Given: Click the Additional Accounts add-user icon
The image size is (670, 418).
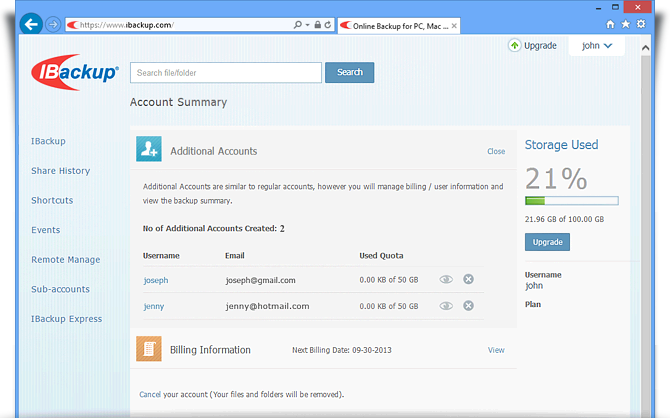Looking at the screenshot, I should 149,149.
